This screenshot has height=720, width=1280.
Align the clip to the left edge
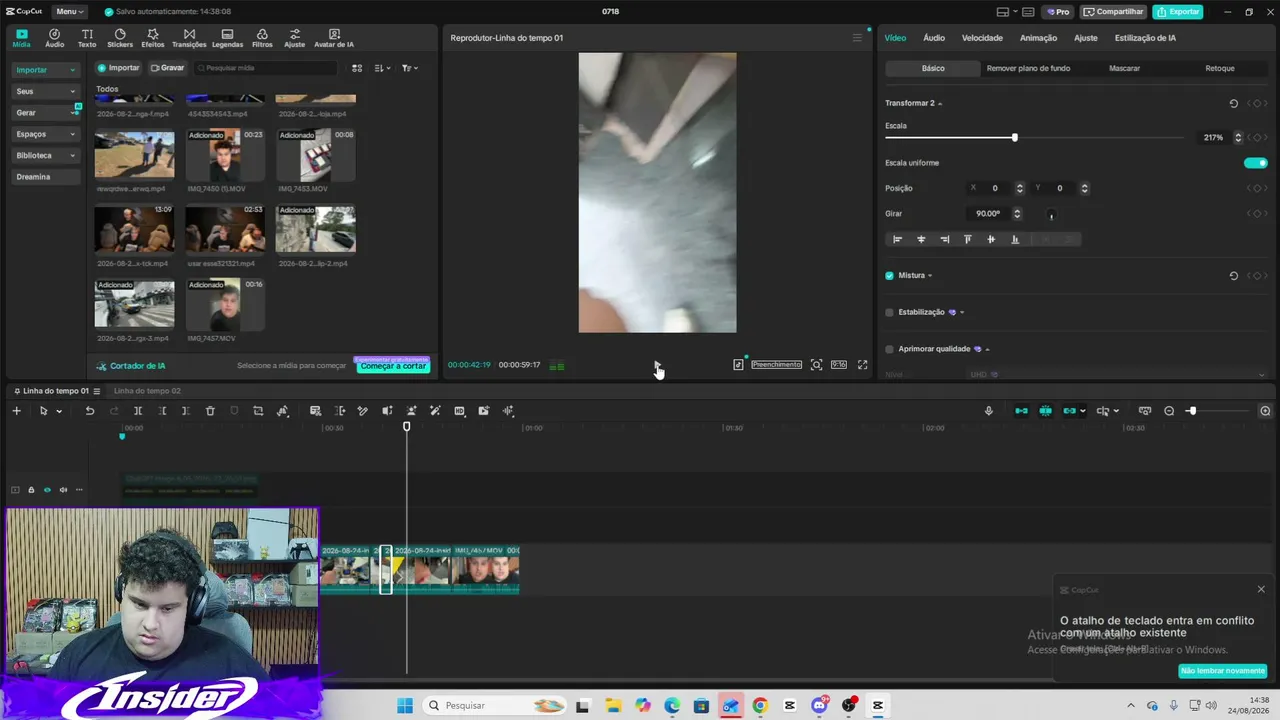897,239
